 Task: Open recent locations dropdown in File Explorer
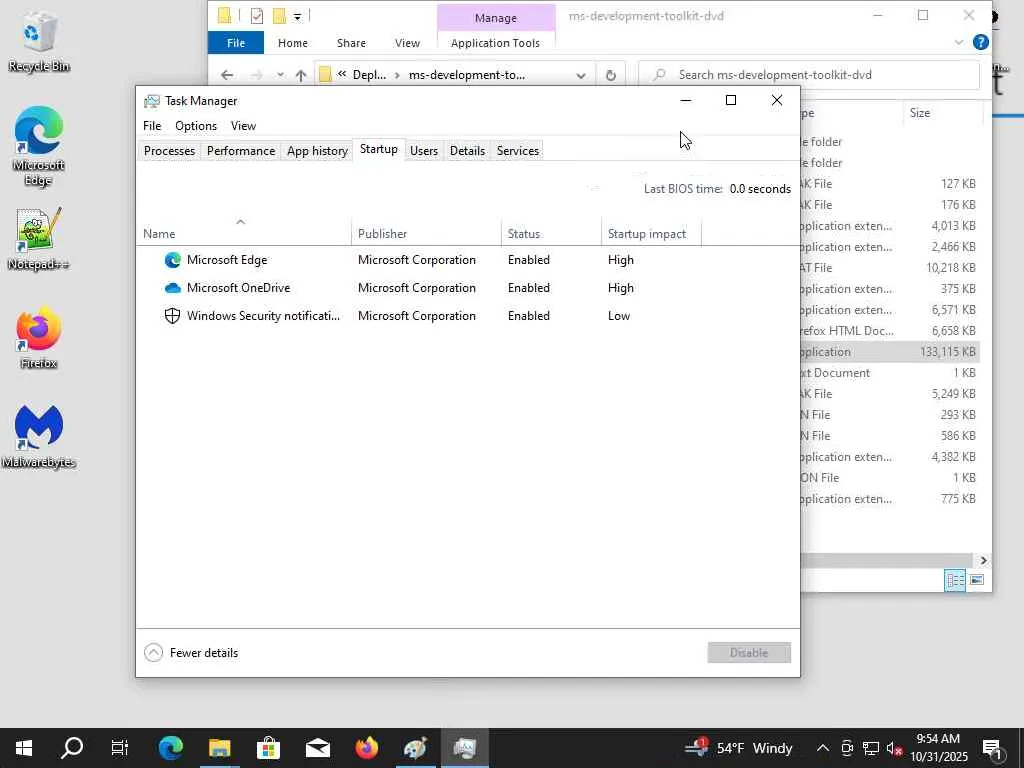280,75
